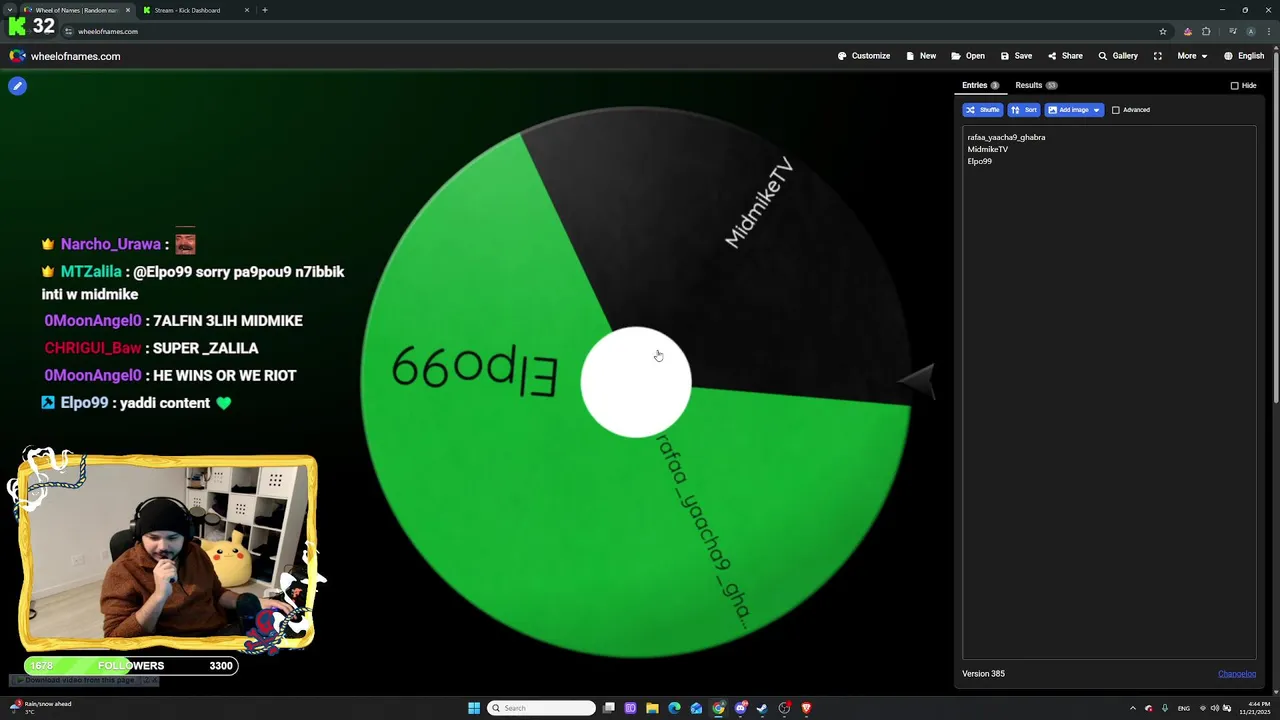This screenshot has height=720, width=1280.
Task: Open Steam from the taskbar
Action: coord(762,708)
